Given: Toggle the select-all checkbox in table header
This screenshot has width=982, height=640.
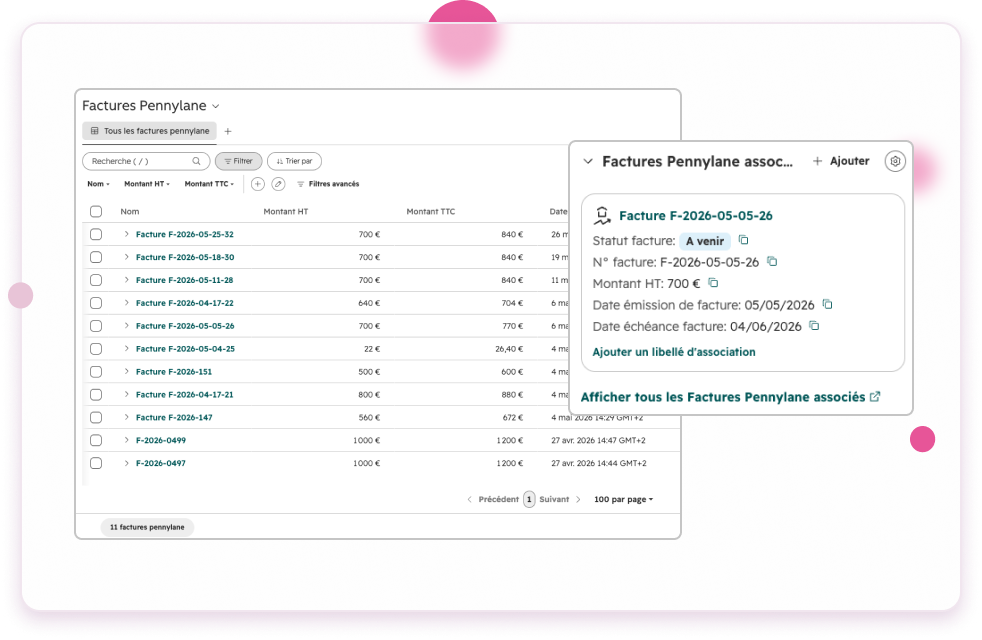Looking at the screenshot, I should (96, 211).
